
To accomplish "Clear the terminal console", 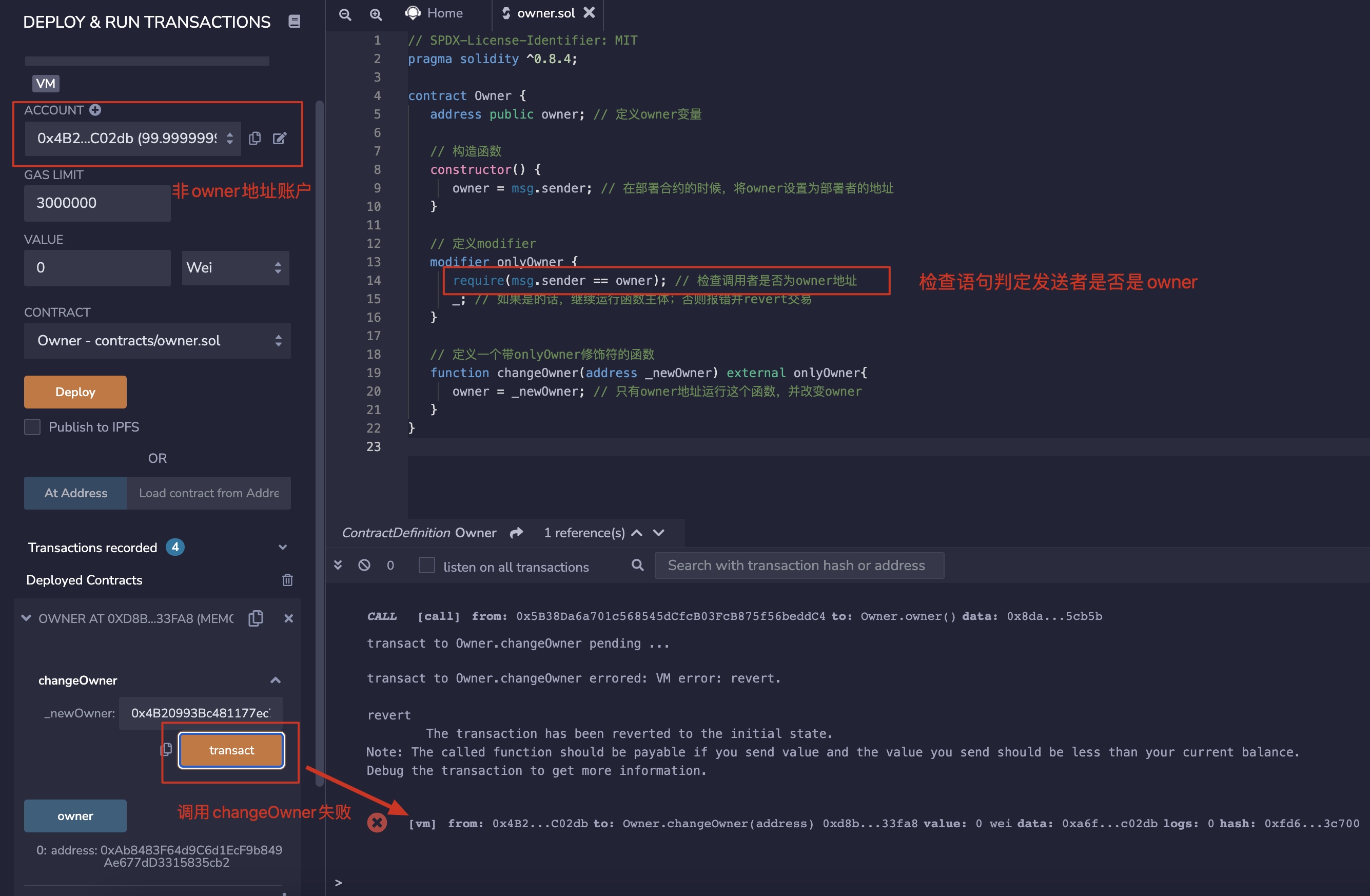I will click(x=364, y=566).
